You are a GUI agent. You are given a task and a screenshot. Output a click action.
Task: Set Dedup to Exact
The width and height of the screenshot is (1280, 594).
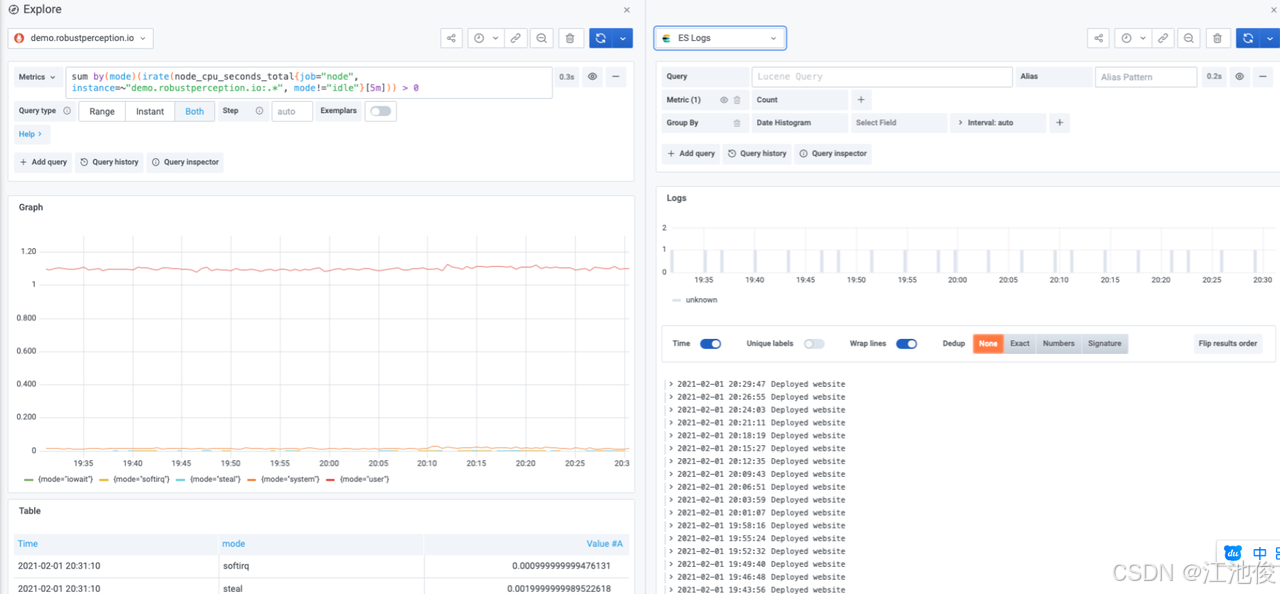tap(1020, 344)
